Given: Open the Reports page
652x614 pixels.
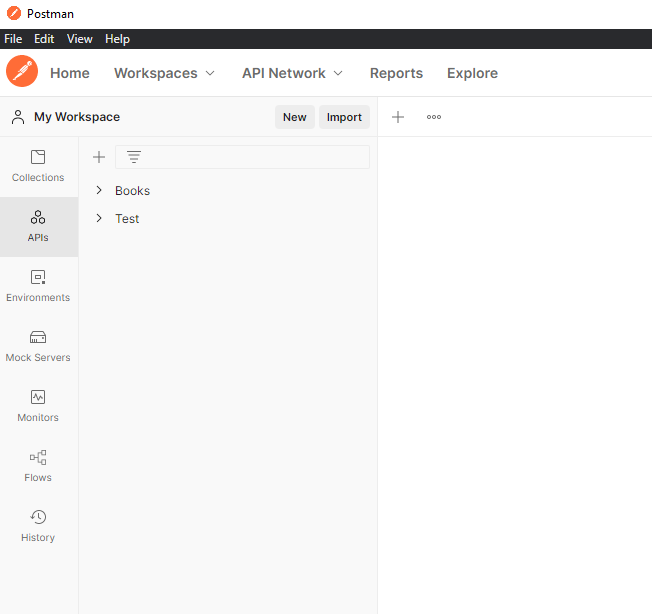Looking at the screenshot, I should pyautogui.click(x=396, y=73).
